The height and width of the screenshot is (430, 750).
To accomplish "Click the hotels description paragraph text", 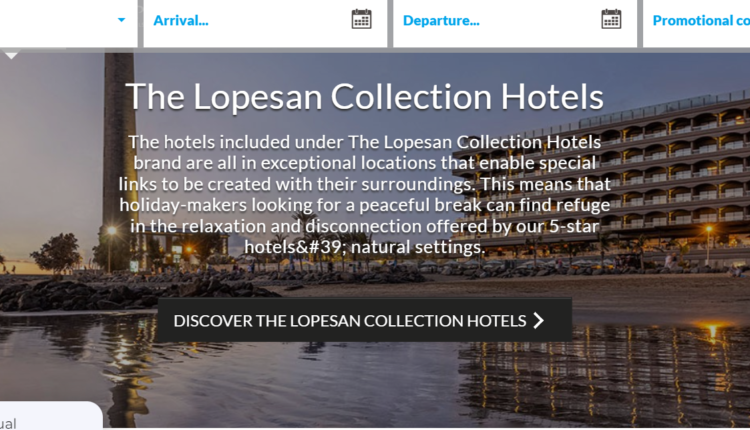I will (x=364, y=195).
